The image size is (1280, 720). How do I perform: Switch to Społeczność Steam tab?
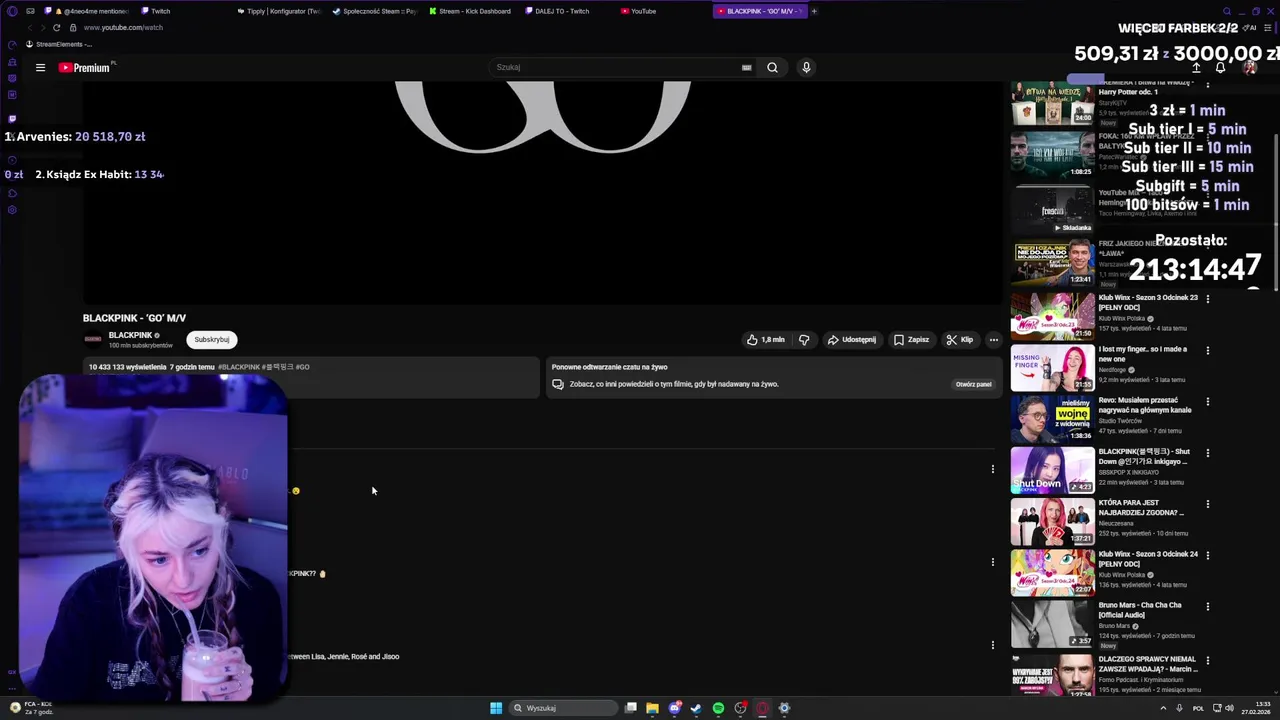[x=374, y=11]
